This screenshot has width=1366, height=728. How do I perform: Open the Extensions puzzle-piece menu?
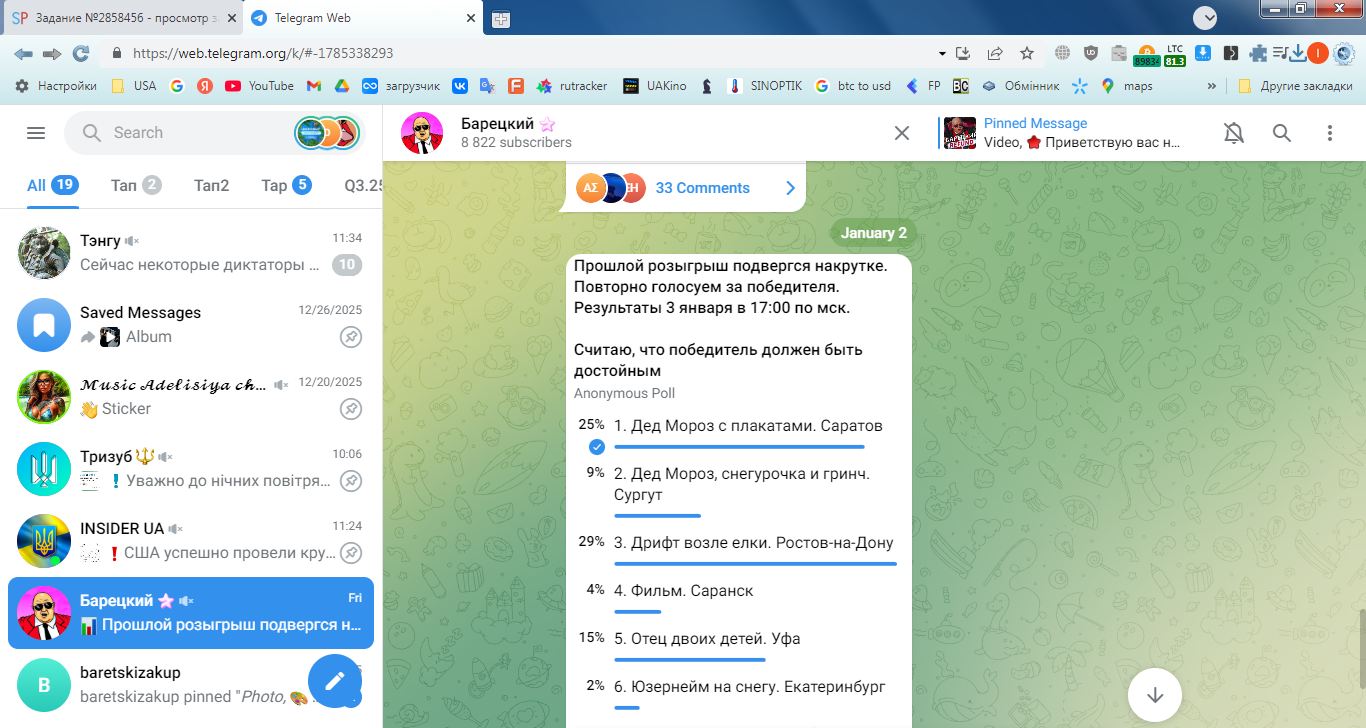pos(1258,54)
